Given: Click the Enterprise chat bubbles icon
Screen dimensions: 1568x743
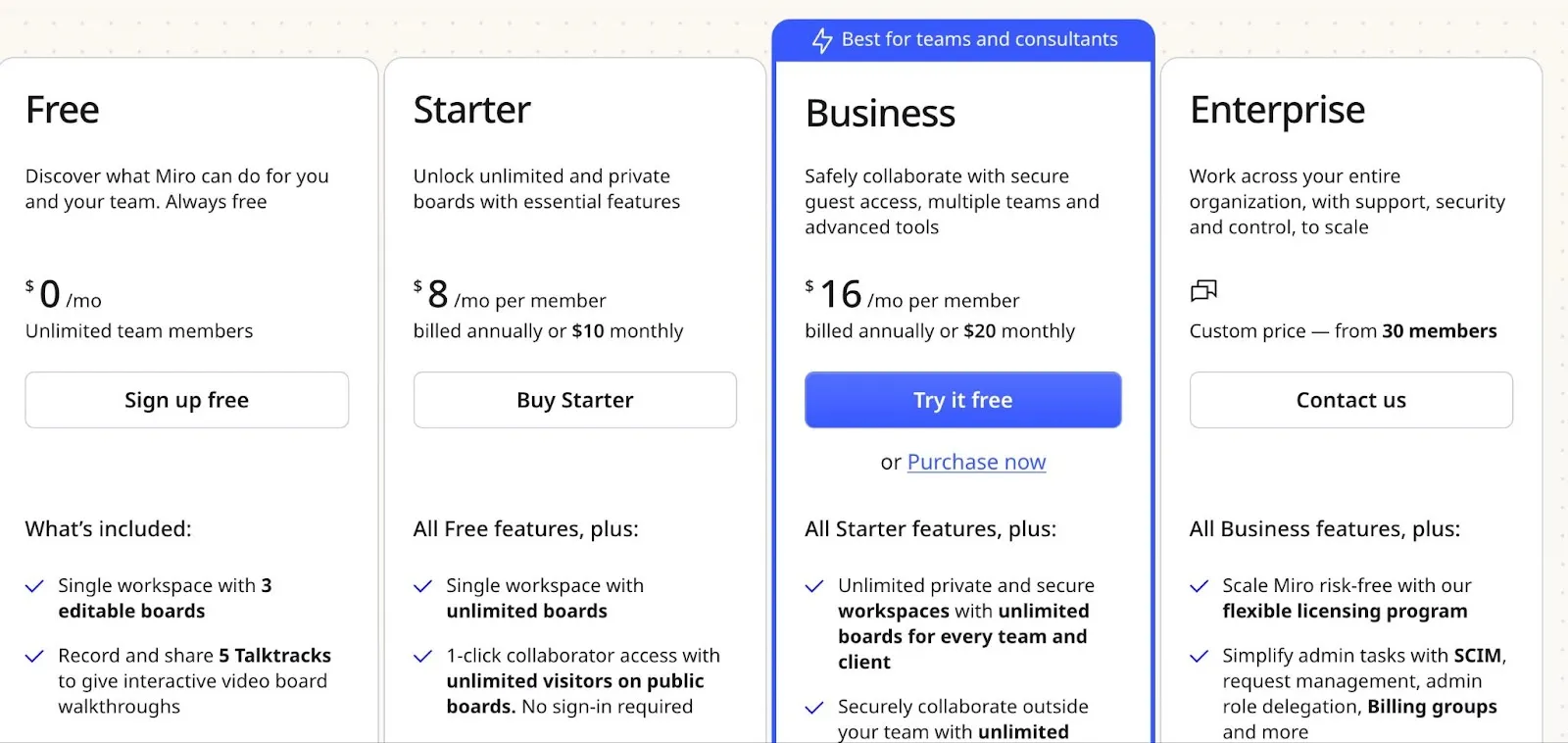Looking at the screenshot, I should coord(1203,290).
